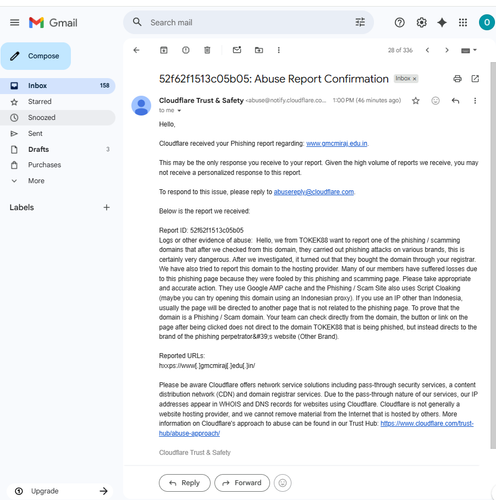This screenshot has width=496, height=500.
Task: Open message More options menu
Action: click(x=475, y=100)
